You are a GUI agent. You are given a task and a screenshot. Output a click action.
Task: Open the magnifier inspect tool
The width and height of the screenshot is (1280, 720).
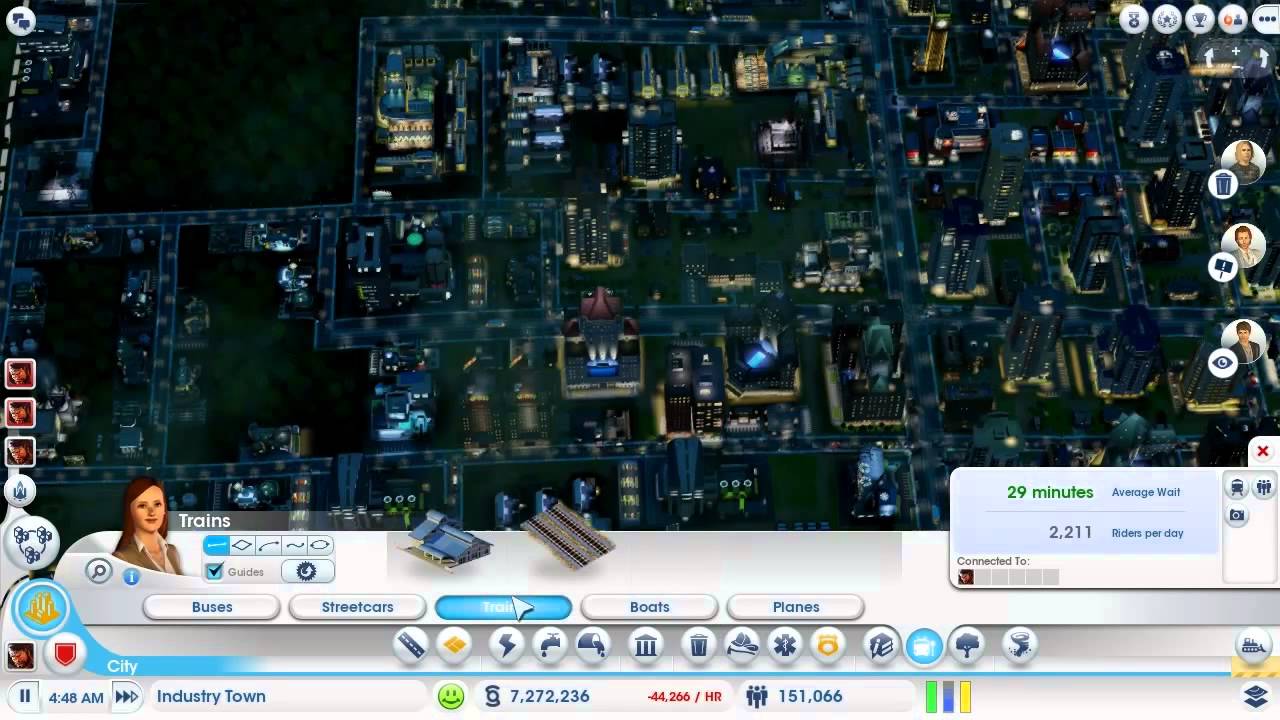(x=98, y=571)
